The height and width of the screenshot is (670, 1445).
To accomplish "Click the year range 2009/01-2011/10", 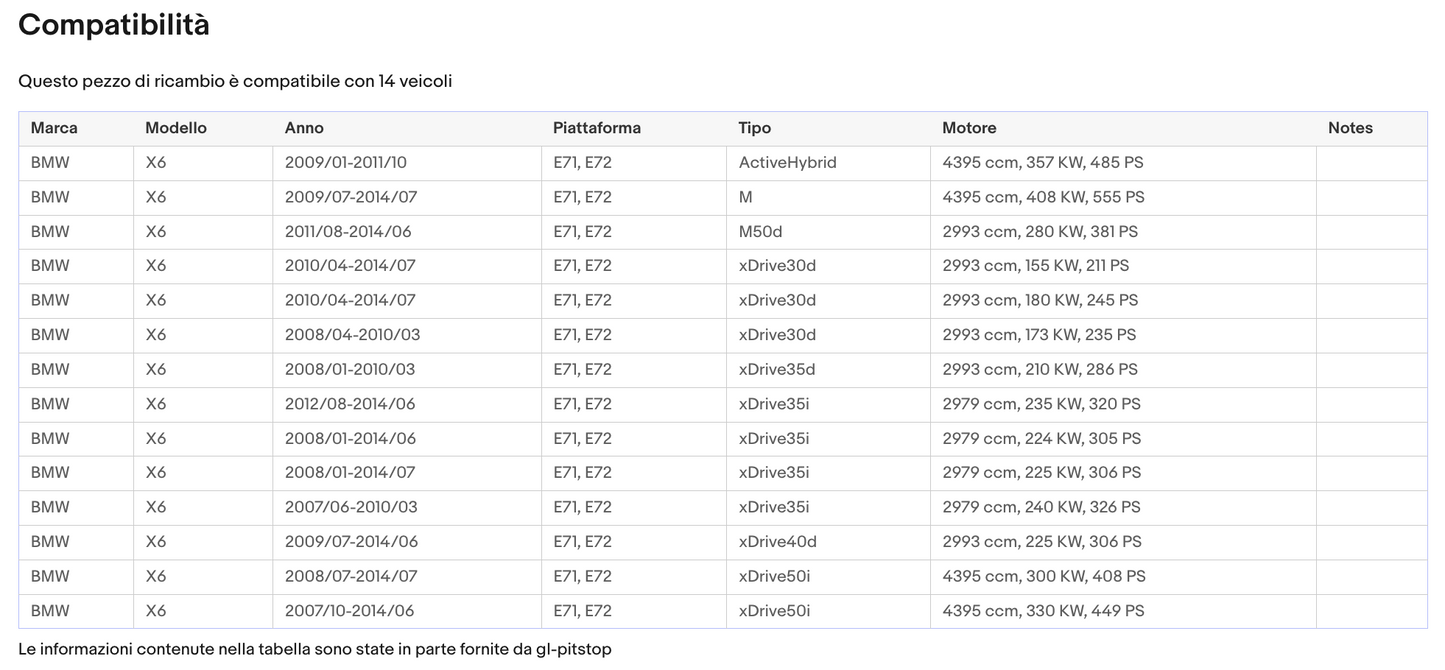I will (345, 163).
